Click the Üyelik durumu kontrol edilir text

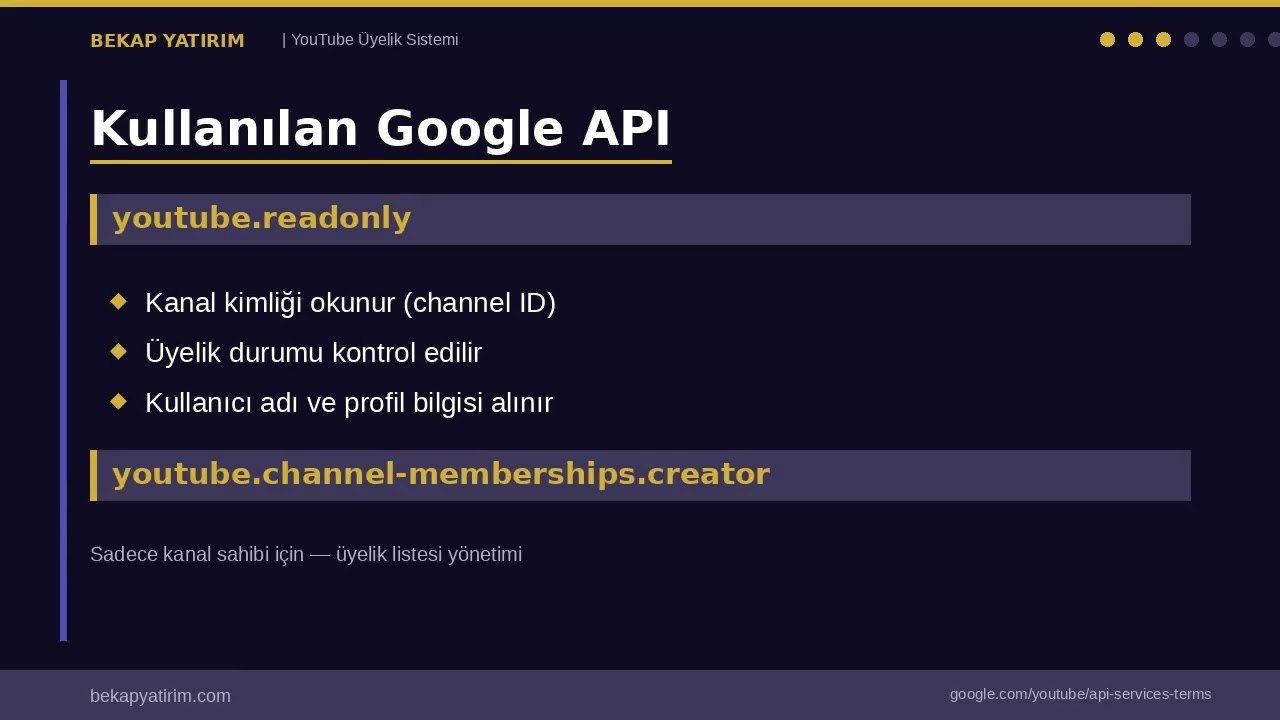[x=313, y=353]
